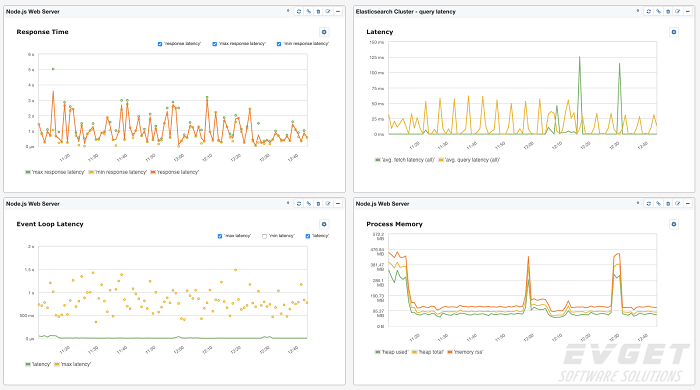Uncheck 'response latency' series checkbox
The image size is (700, 390).
(x=160, y=44)
